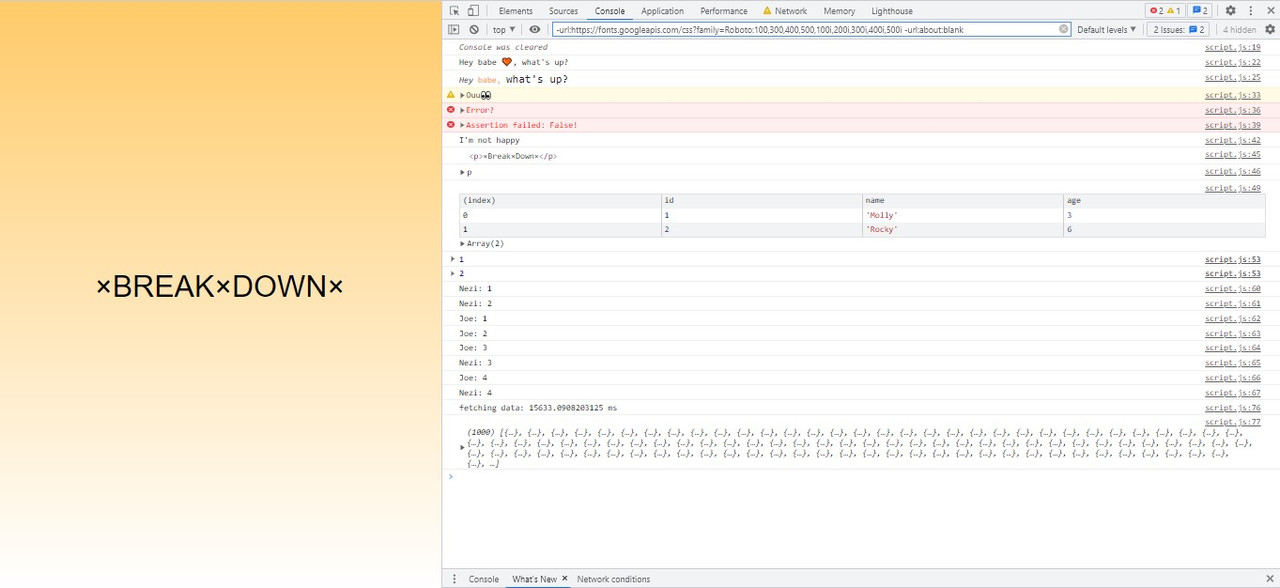Click the error icon beside Assertion failed
This screenshot has width=1280, height=588.
[451, 125]
